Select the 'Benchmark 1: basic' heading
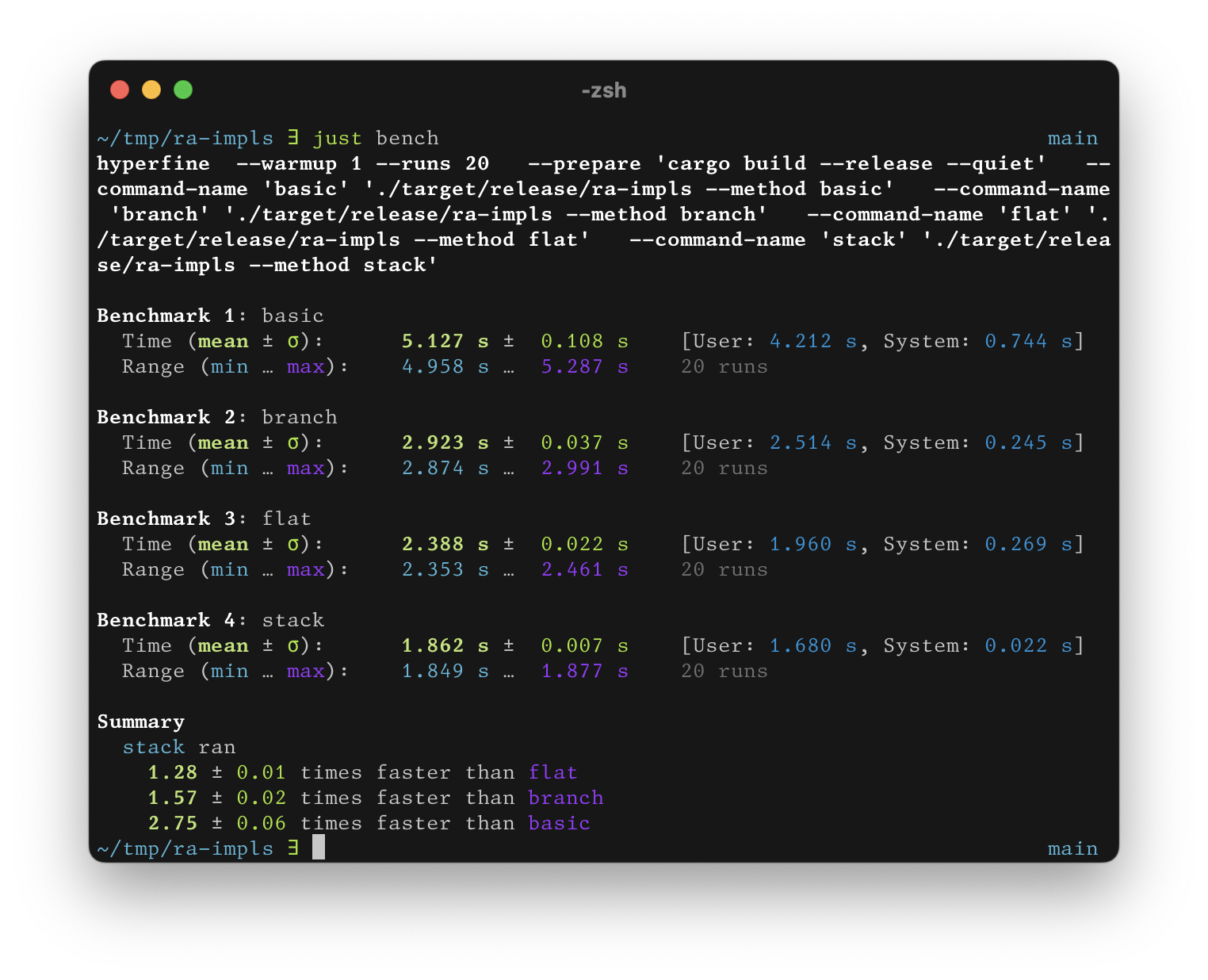Screen dimensions: 1208x980 pyautogui.click(x=210, y=316)
